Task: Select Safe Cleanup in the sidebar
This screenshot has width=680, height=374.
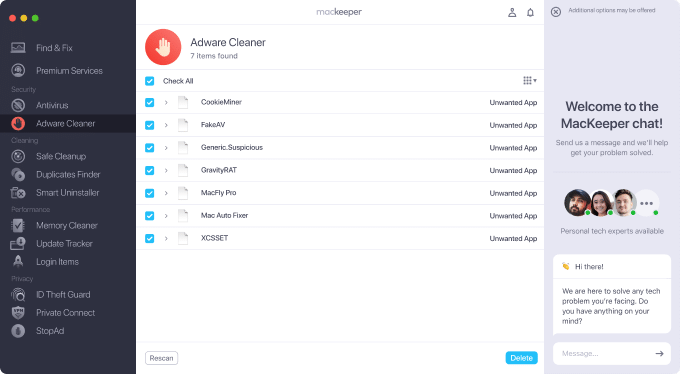Action: pyautogui.click(x=61, y=156)
